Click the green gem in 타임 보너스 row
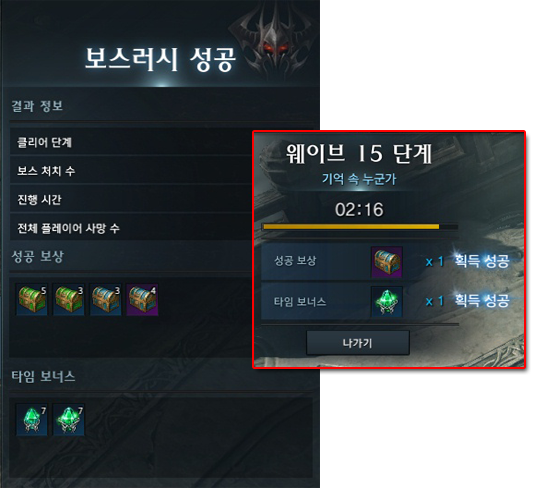Screen dimensions: 533x488 click(387, 302)
